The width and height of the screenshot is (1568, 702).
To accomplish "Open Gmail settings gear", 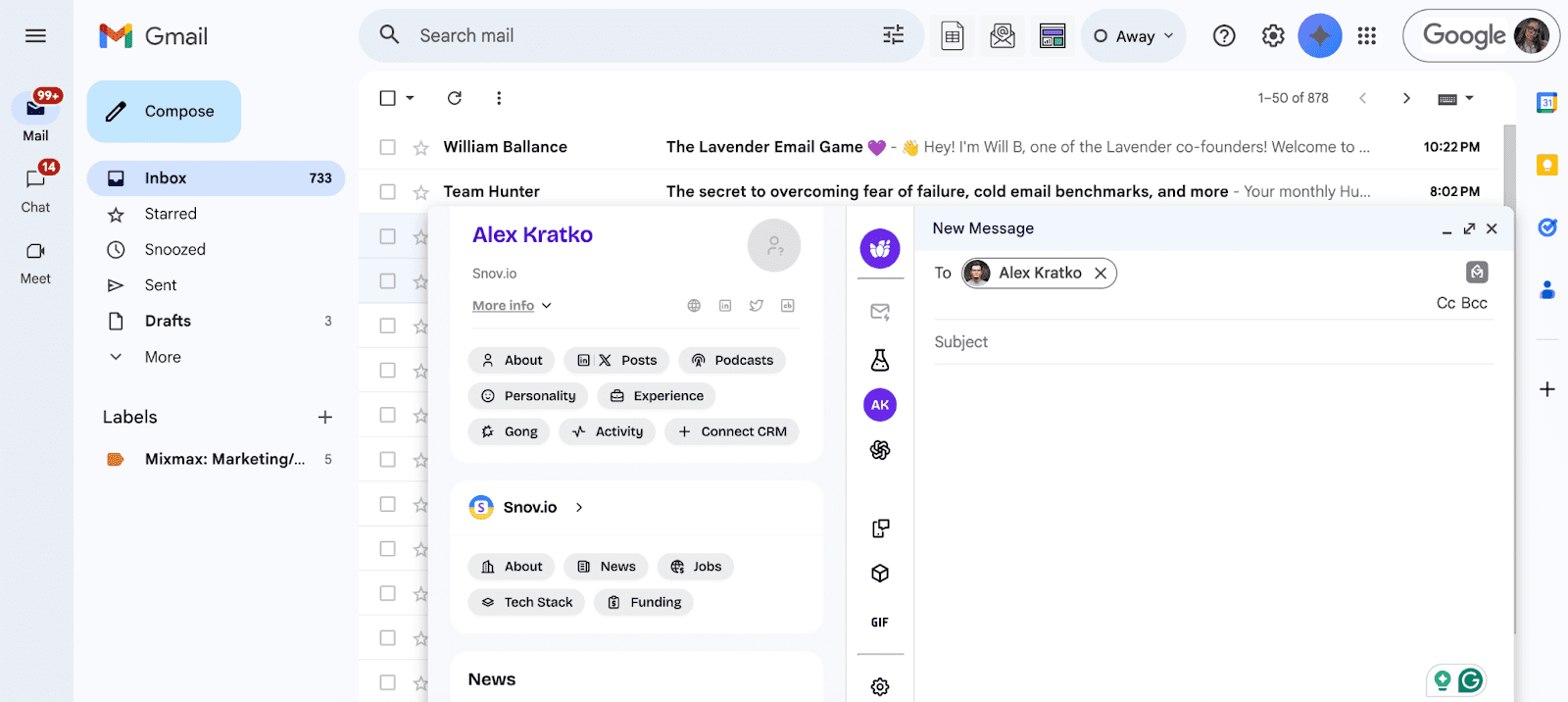I will click(1272, 36).
